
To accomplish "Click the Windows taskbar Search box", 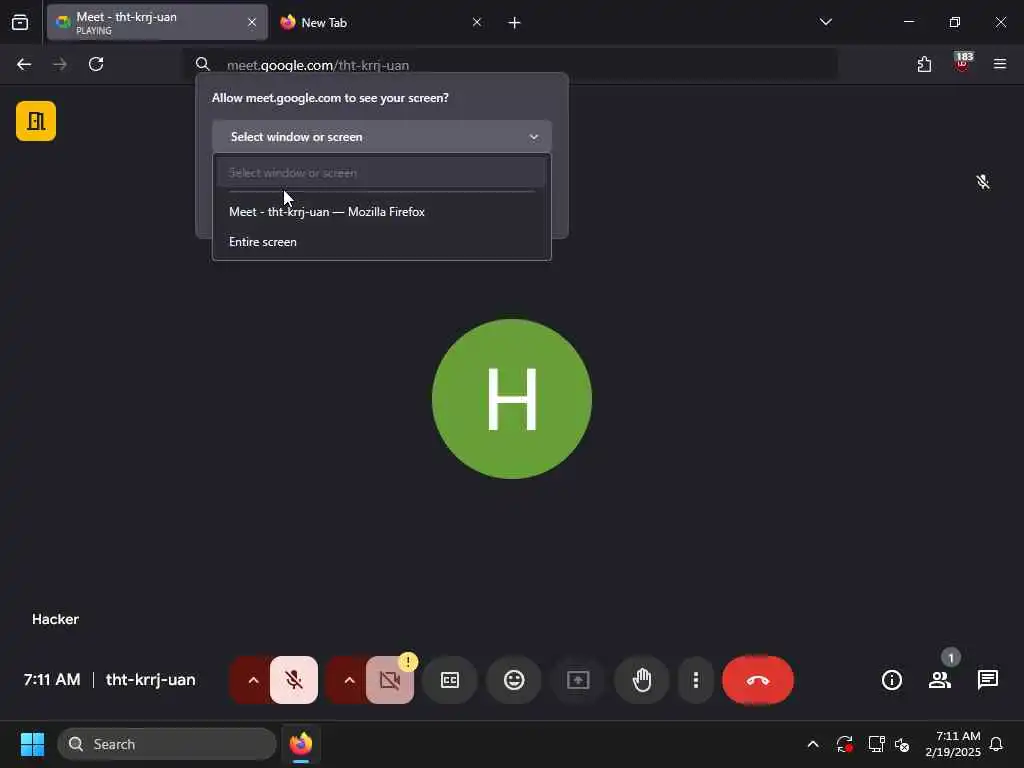I will [x=167, y=744].
